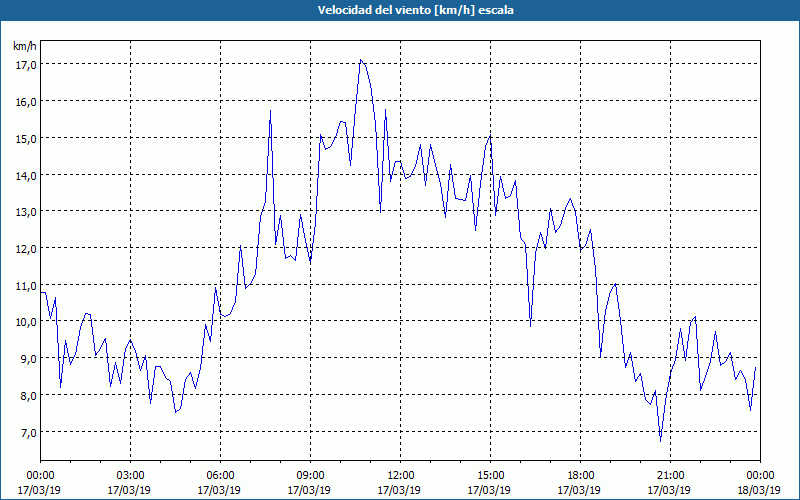800x500 pixels.
Task: Click the '00:00' time label above 17/03/19
Action: (40, 476)
